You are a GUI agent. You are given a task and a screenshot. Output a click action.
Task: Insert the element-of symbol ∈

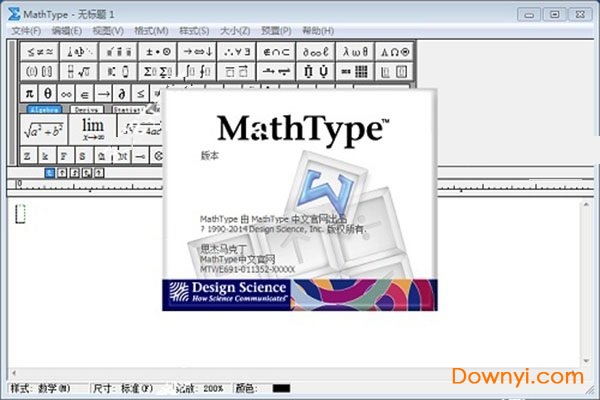coord(85,93)
